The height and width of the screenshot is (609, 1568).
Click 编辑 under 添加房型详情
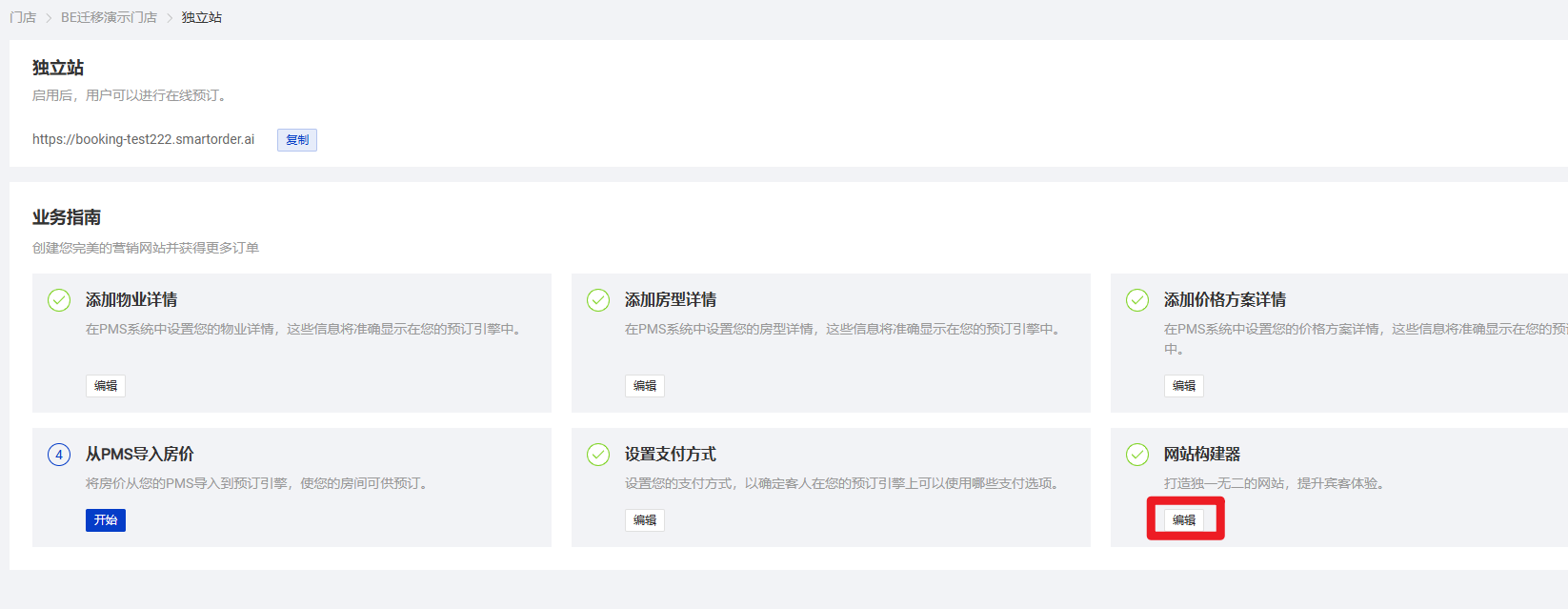[x=645, y=386]
